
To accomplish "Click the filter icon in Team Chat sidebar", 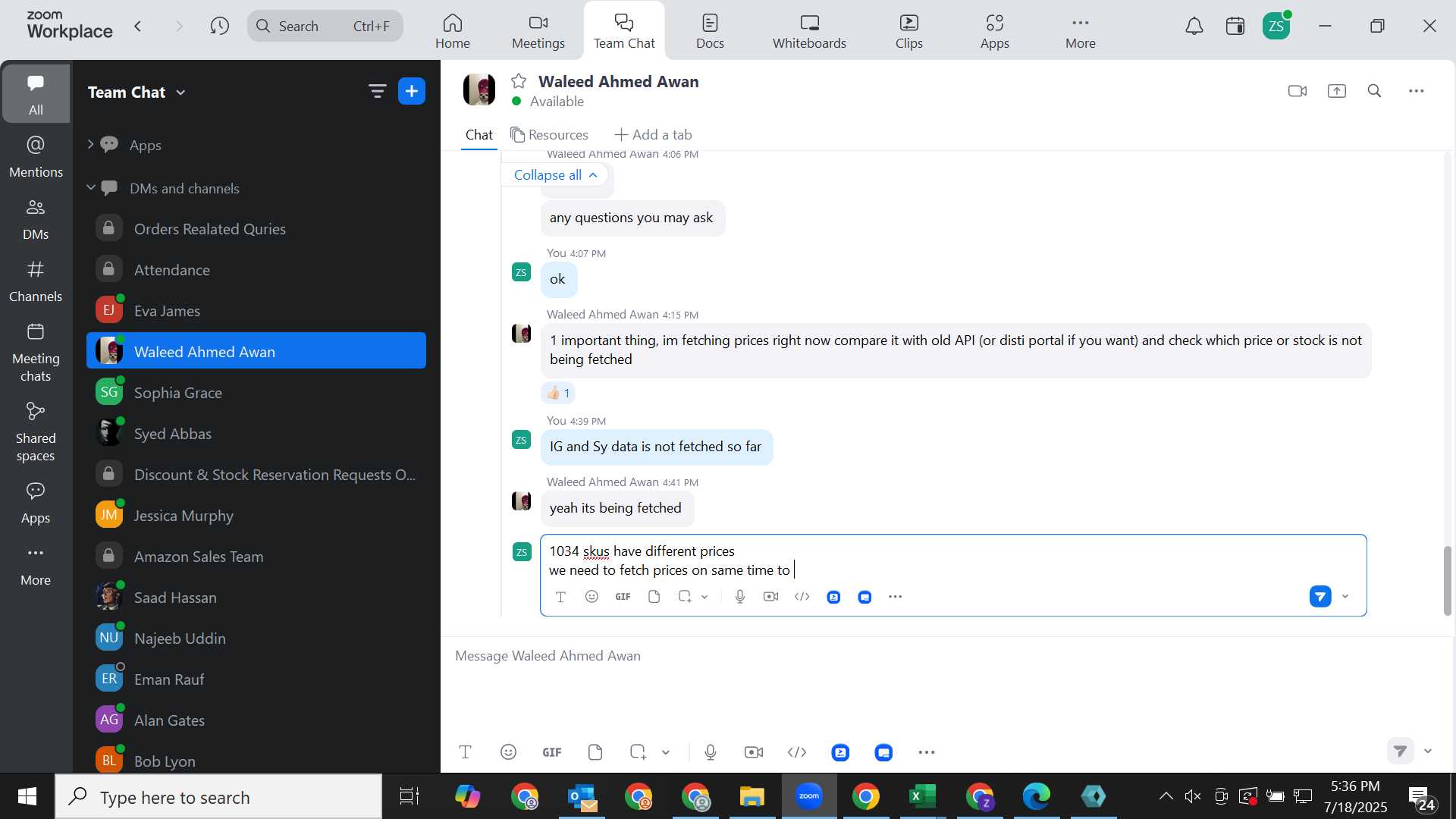I will point(377,92).
